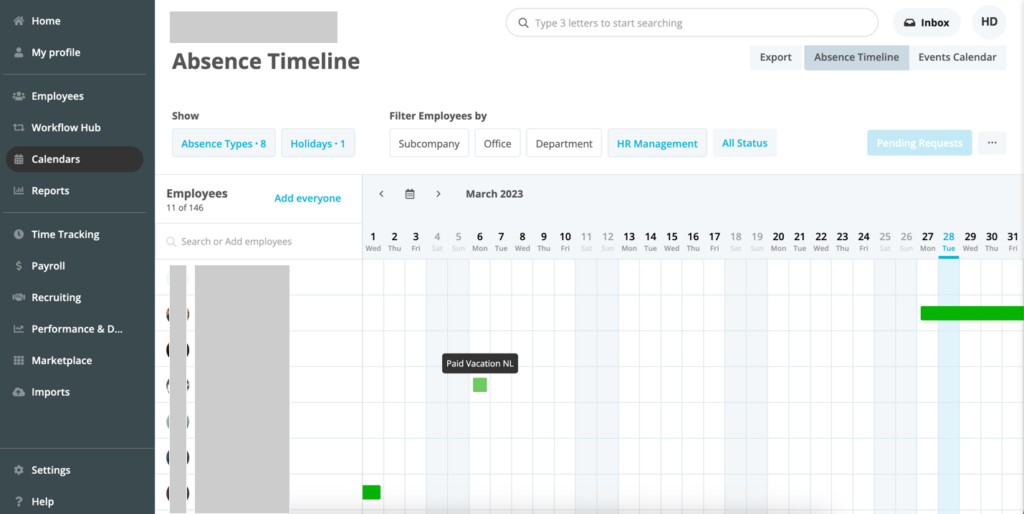The width and height of the screenshot is (1024, 514).
Task: Go to next month with right arrow
Action: [438, 194]
